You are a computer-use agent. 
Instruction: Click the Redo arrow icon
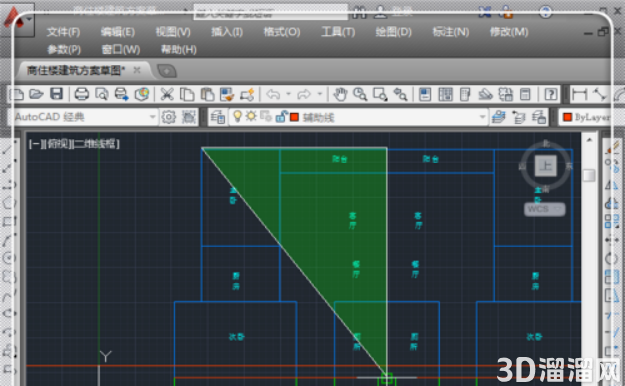(304, 95)
